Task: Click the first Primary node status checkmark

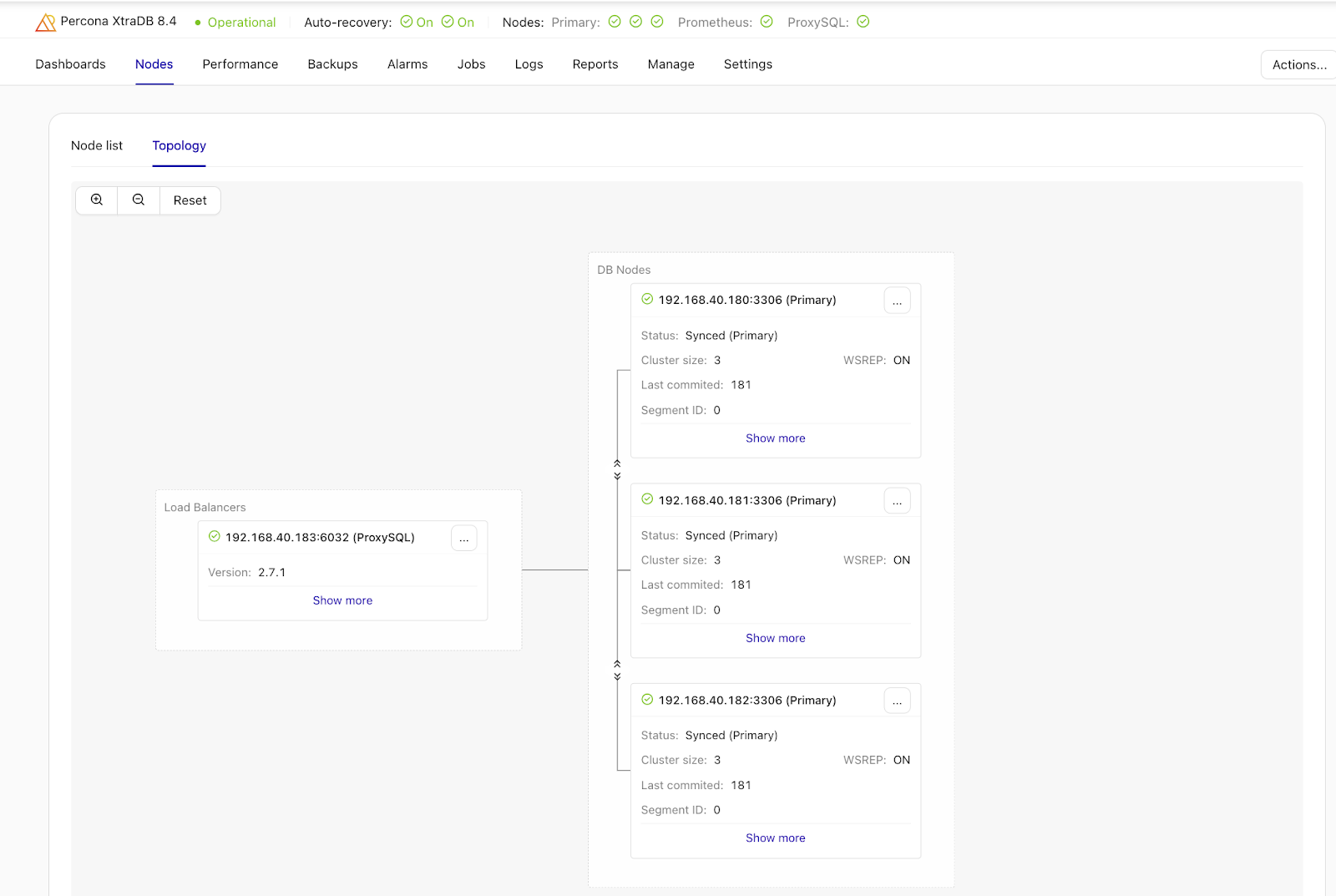Action: click(614, 21)
